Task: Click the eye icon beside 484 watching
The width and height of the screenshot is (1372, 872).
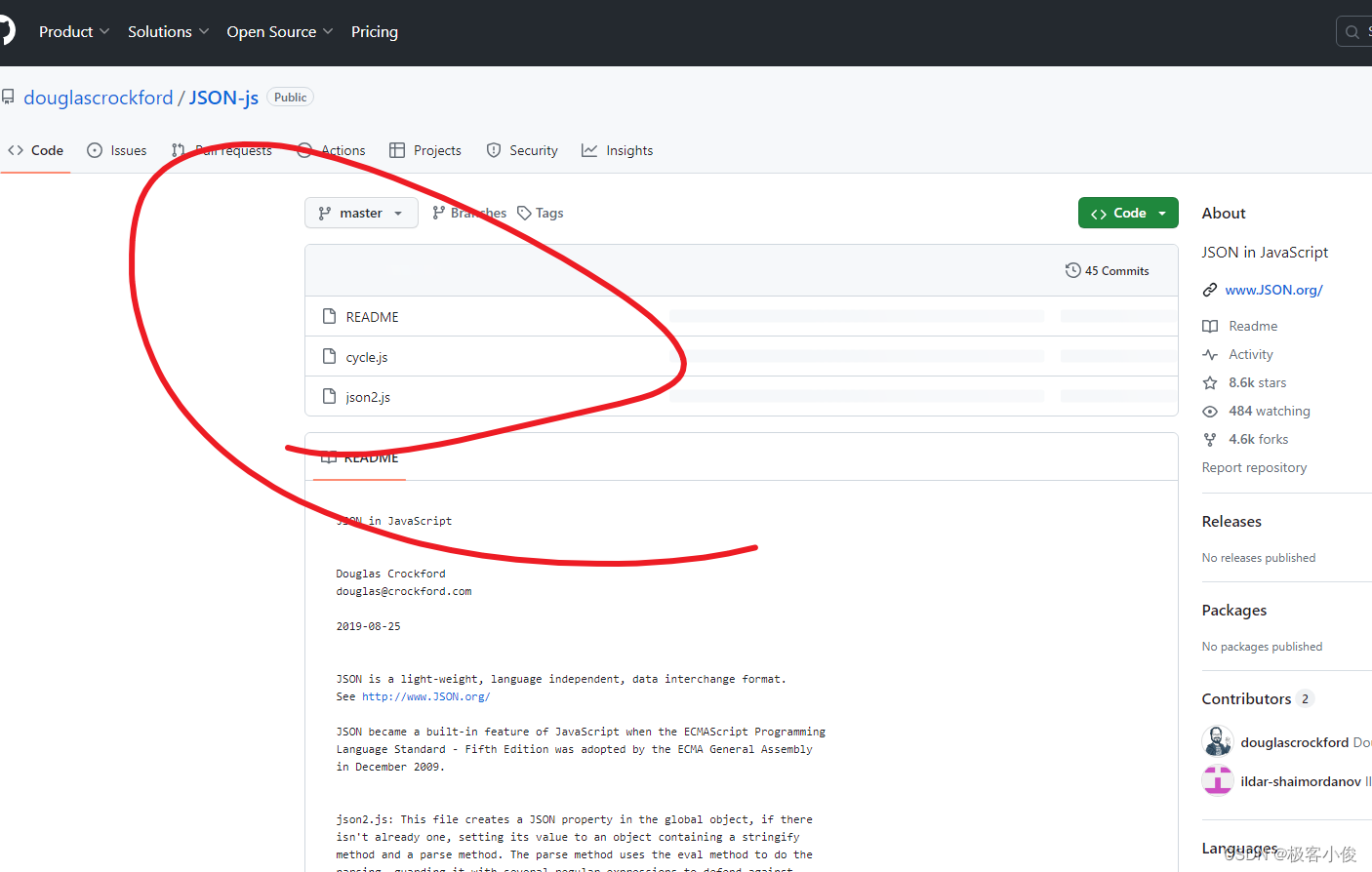Action: click(1210, 411)
